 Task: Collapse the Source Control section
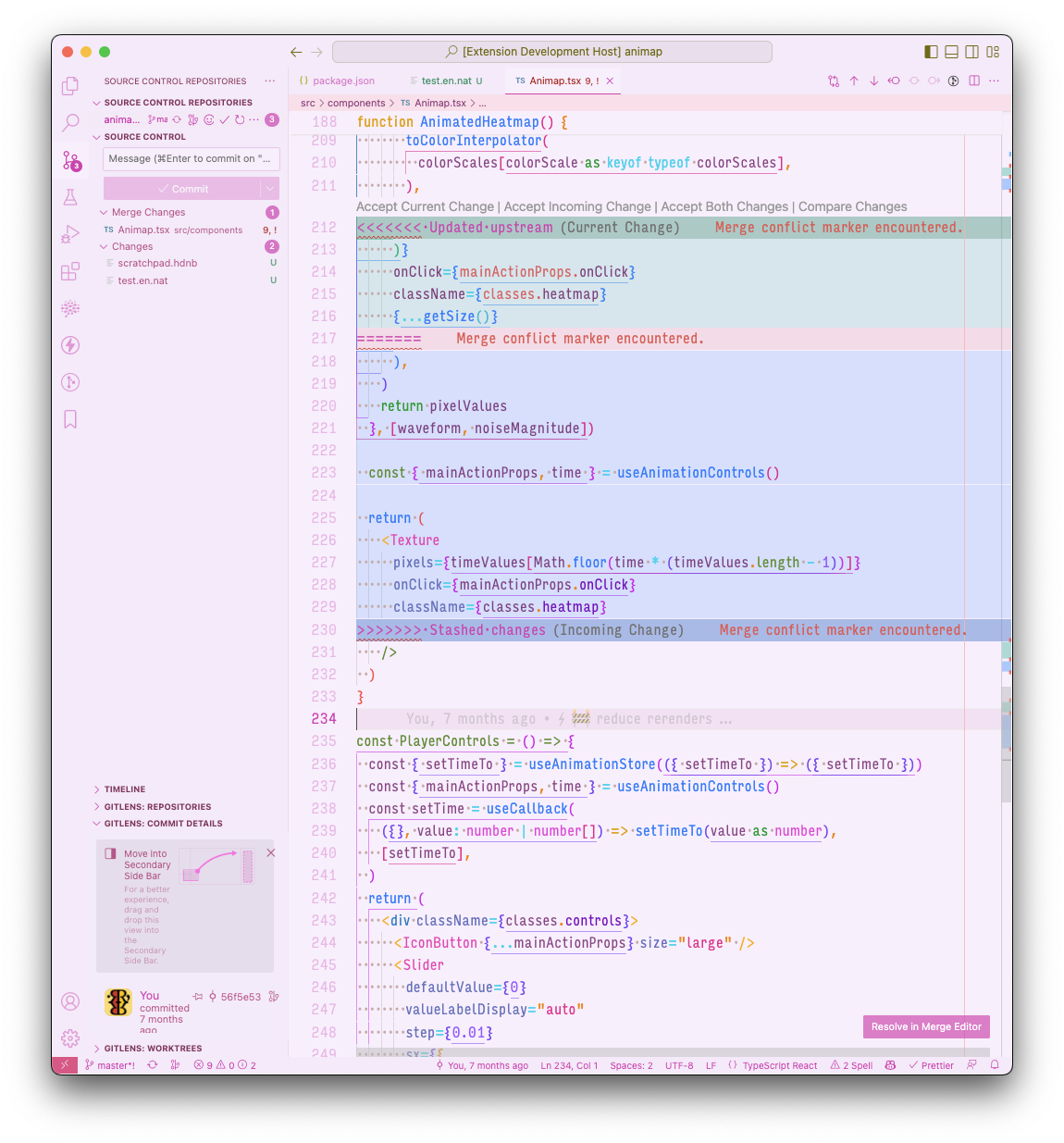[96, 137]
